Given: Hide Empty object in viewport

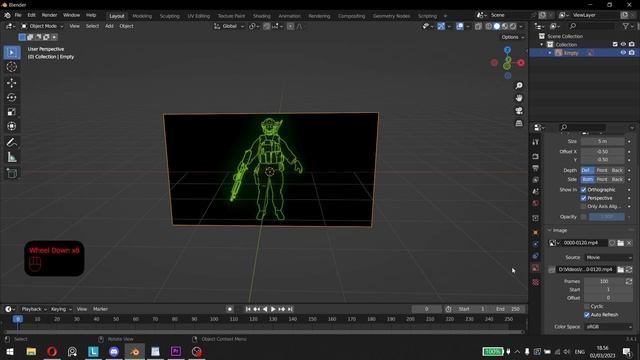Looking at the screenshot, I should tap(623, 53).
